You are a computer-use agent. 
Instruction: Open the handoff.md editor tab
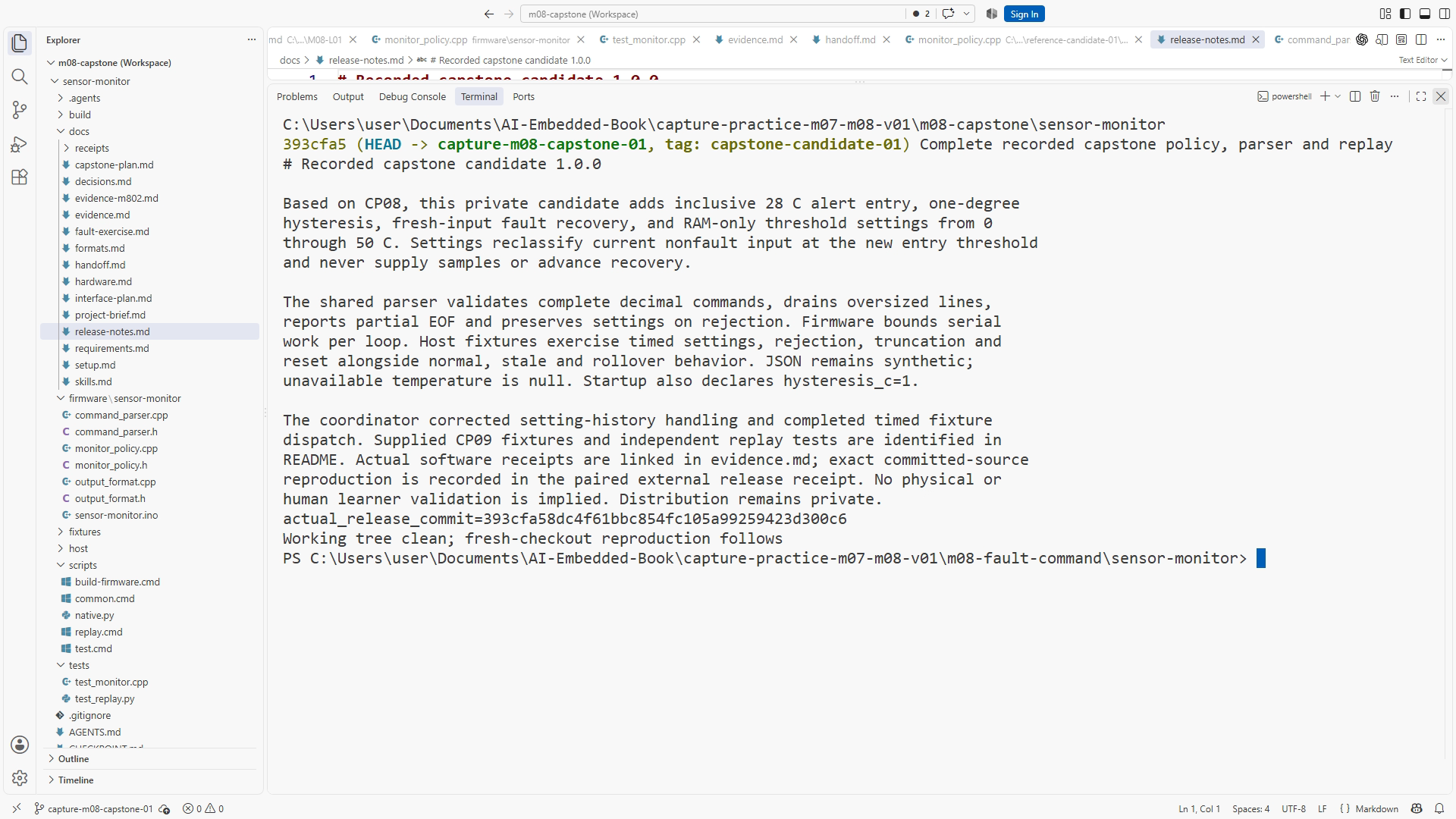click(x=850, y=39)
